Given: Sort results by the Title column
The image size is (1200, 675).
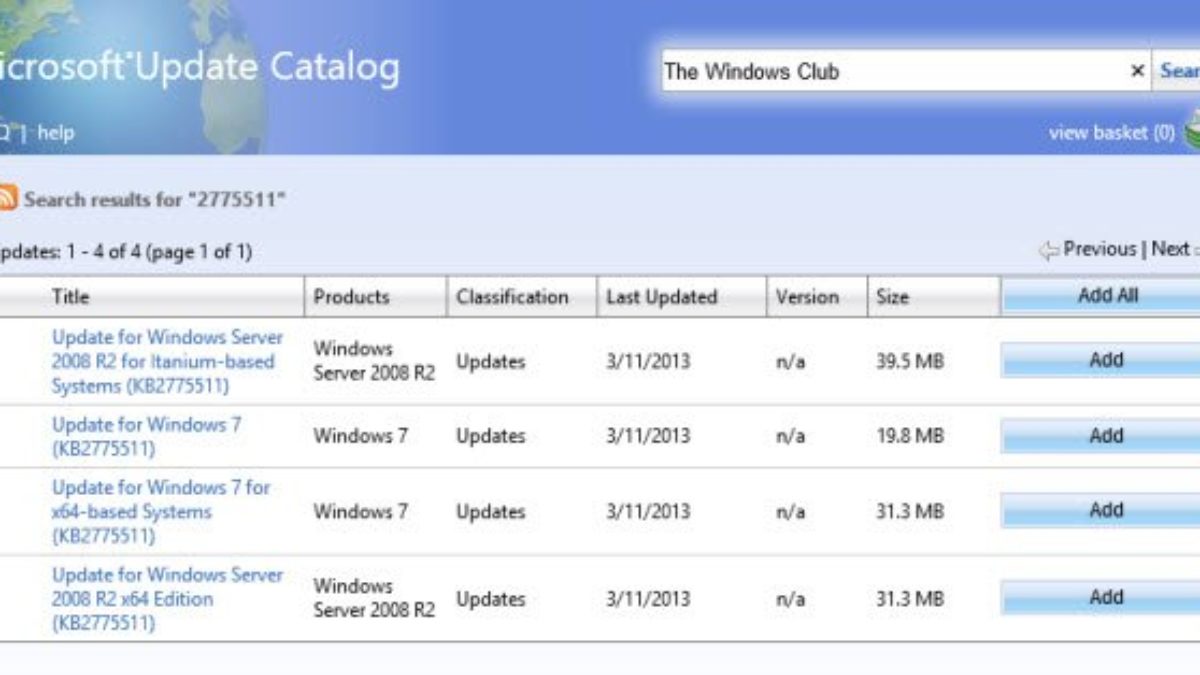Looking at the screenshot, I should (70, 297).
